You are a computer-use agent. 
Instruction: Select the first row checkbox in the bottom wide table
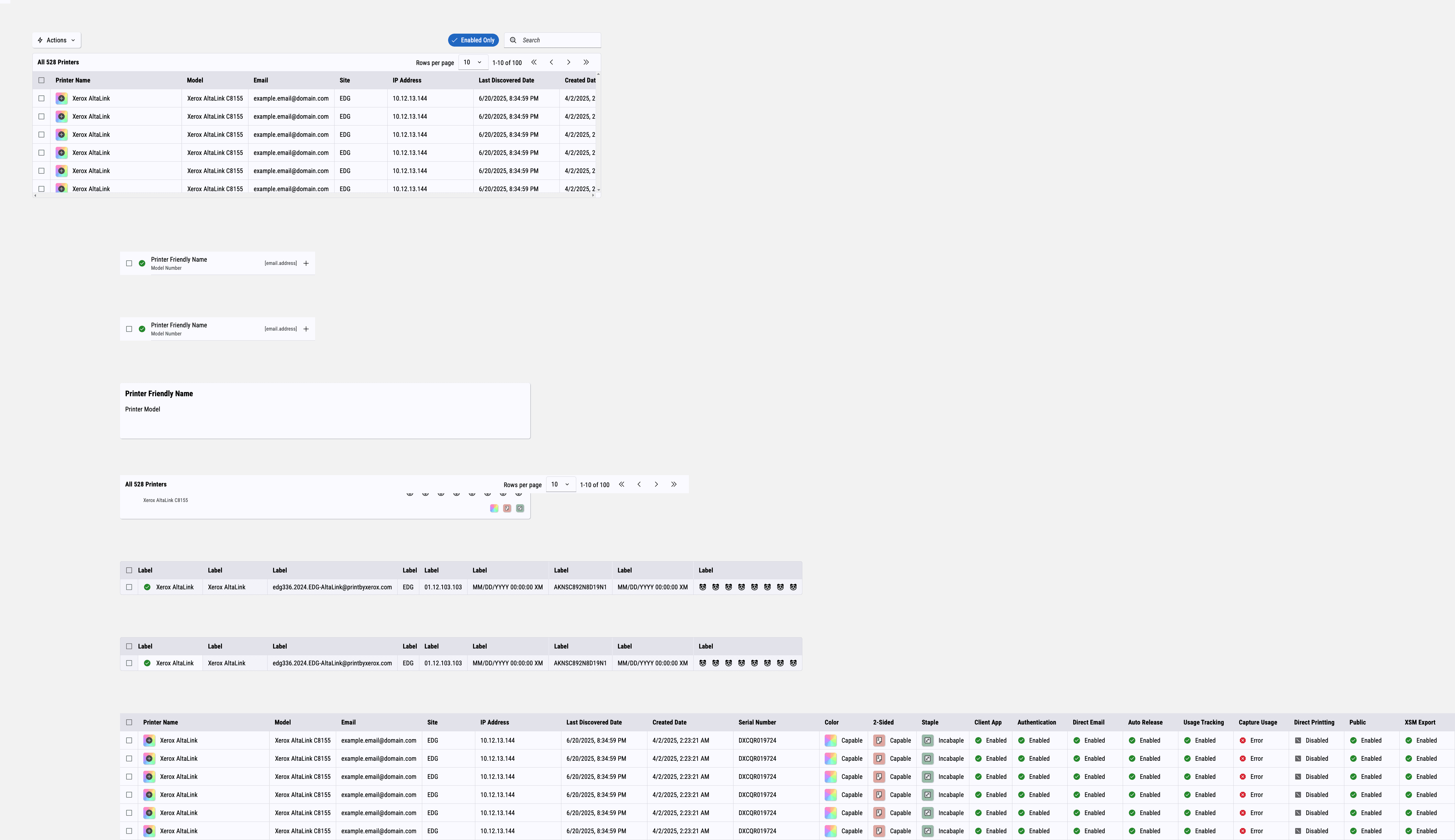(x=129, y=740)
